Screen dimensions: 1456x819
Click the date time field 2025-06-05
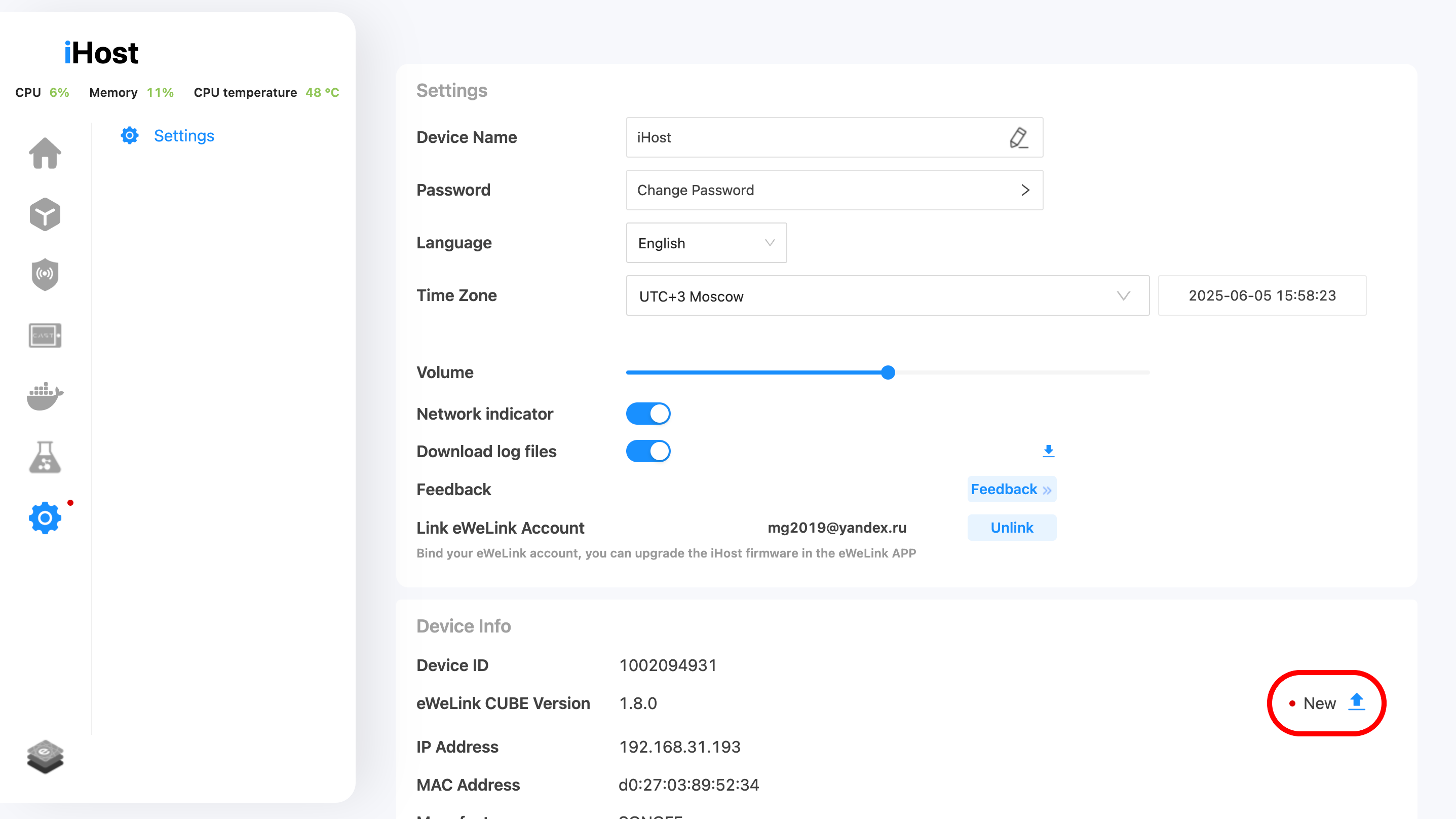click(1262, 295)
